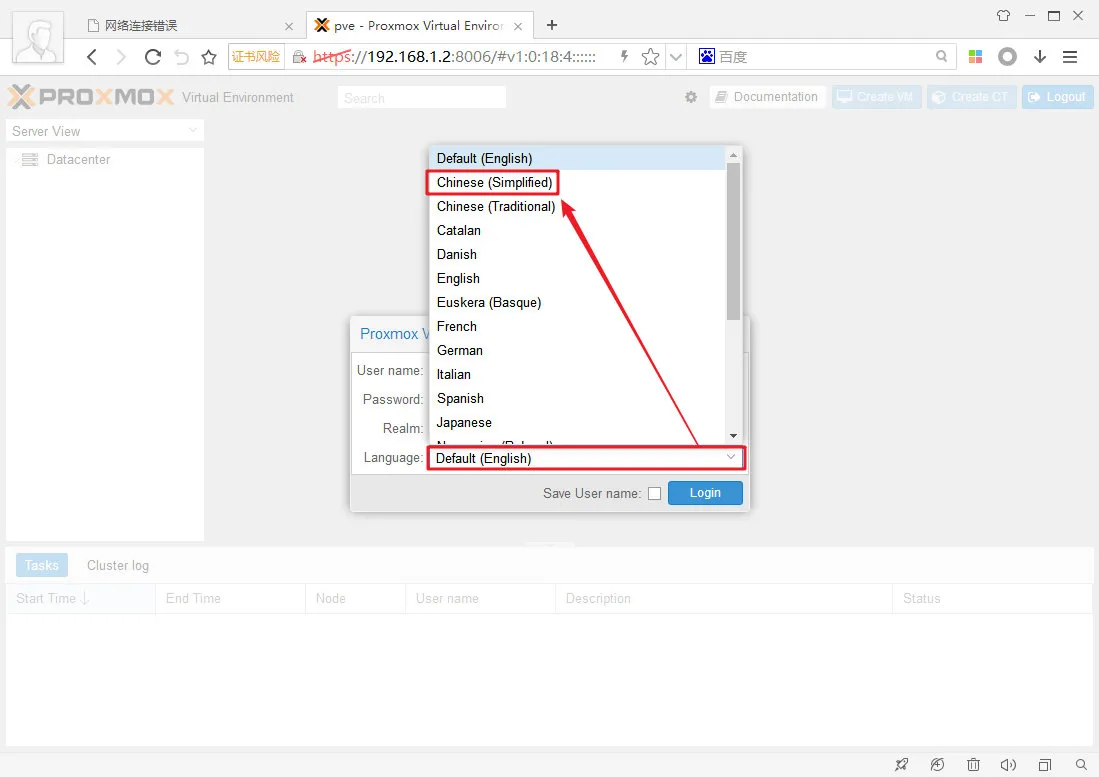Click the zoom magnifier in status bar
The width and height of the screenshot is (1099, 777).
1081,764
